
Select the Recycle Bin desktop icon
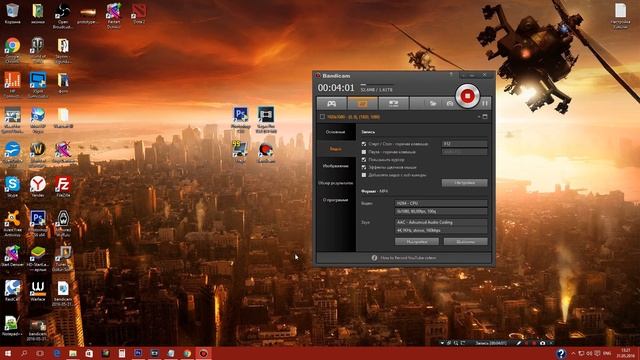tap(13, 13)
